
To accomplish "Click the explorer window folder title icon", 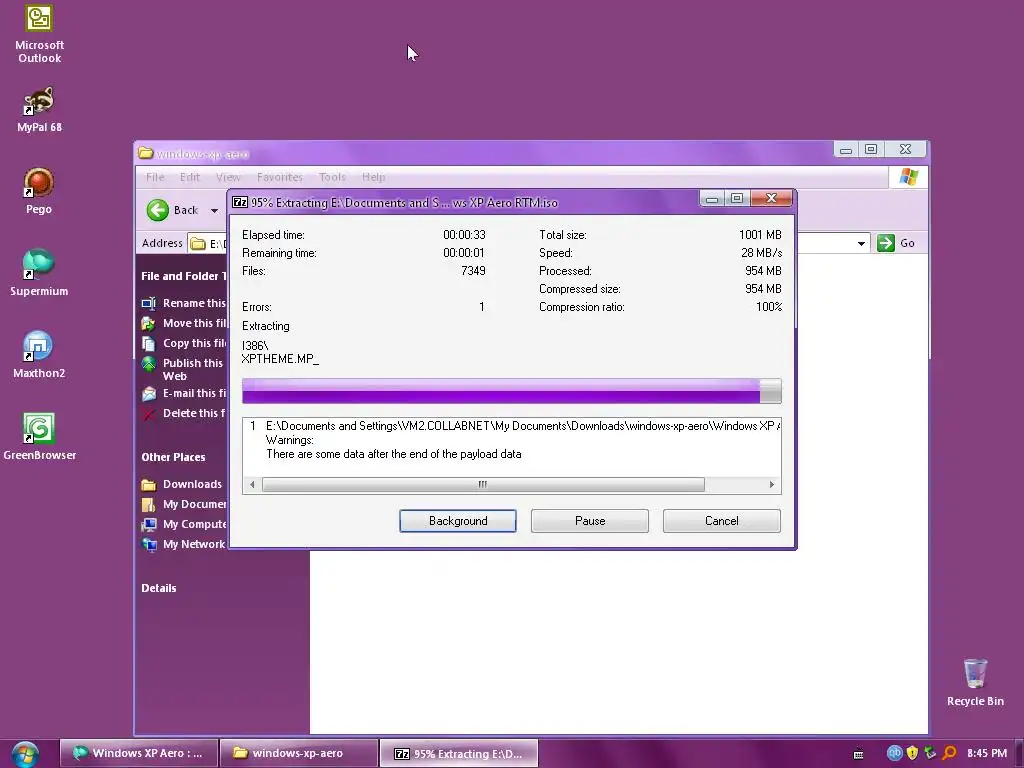I will [146, 153].
